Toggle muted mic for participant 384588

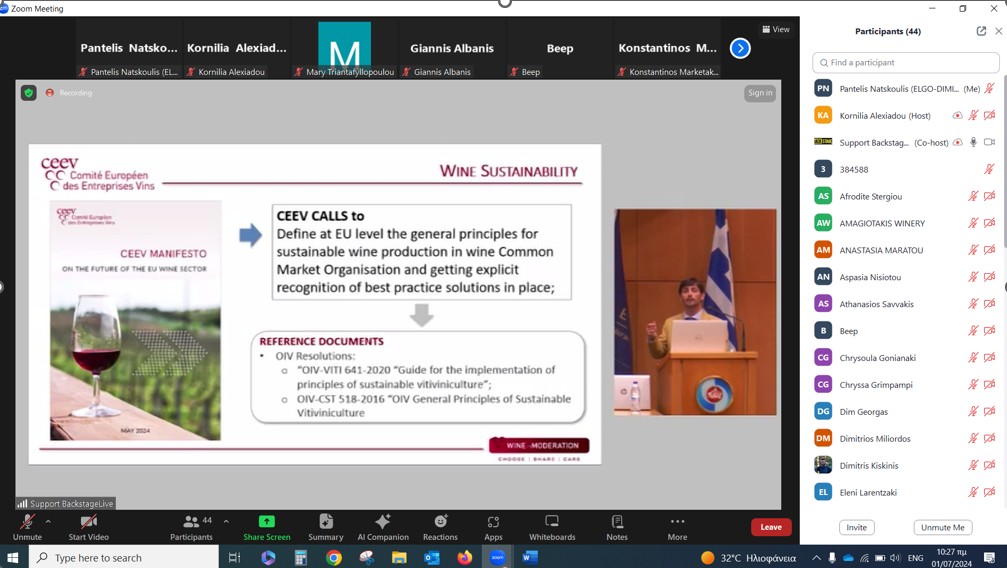[x=990, y=169]
